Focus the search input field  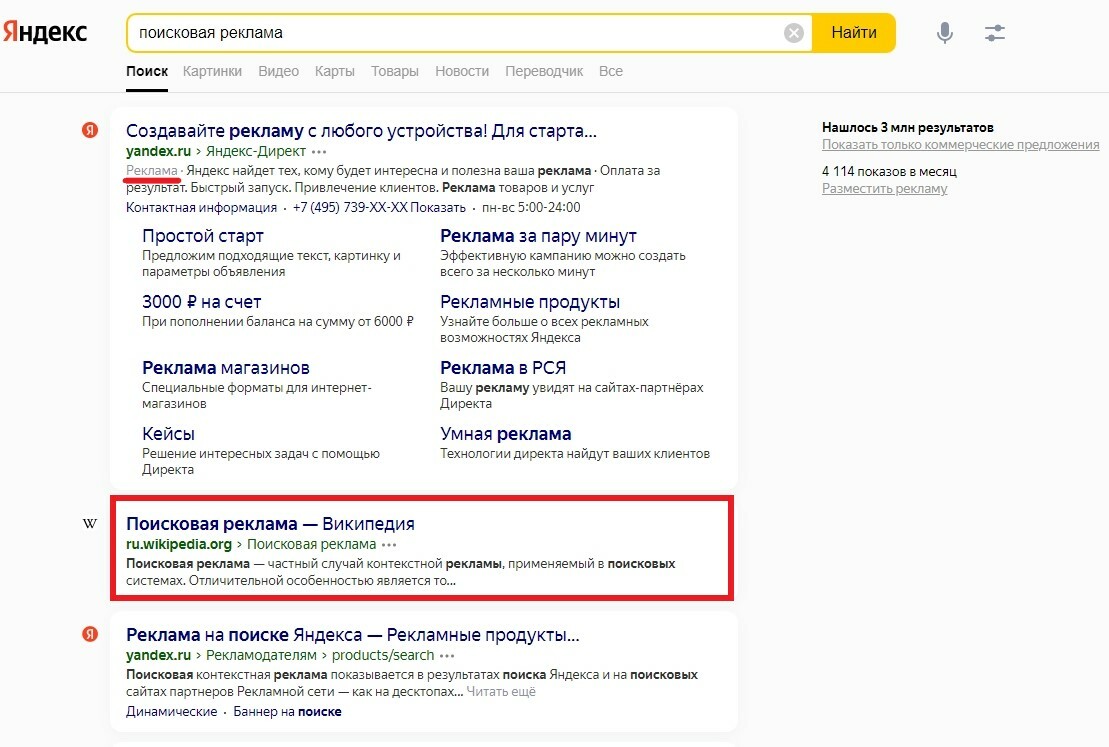coord(455,33)
